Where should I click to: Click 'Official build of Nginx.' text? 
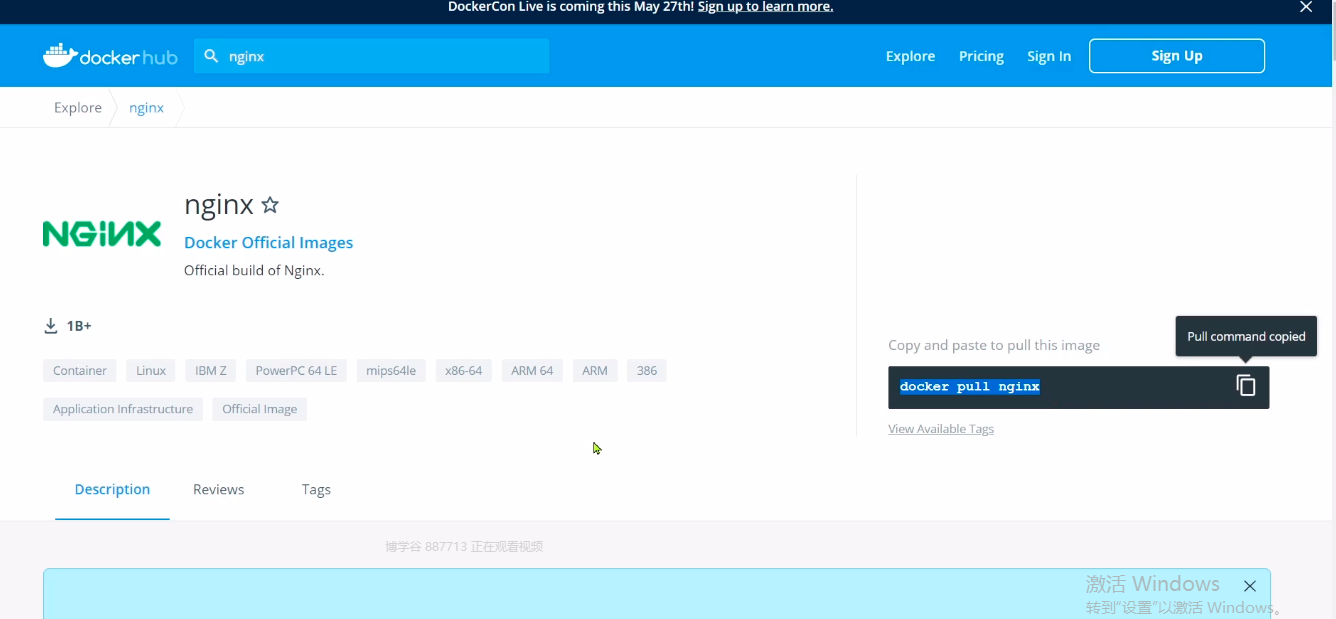tap(254, 270)
